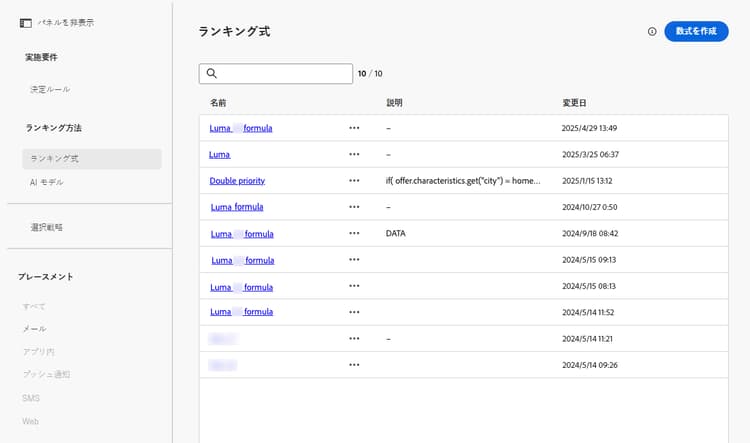Viewport: 750px width, 443px height.
Task: Click the 数式を作成 button
Action: 696,32
